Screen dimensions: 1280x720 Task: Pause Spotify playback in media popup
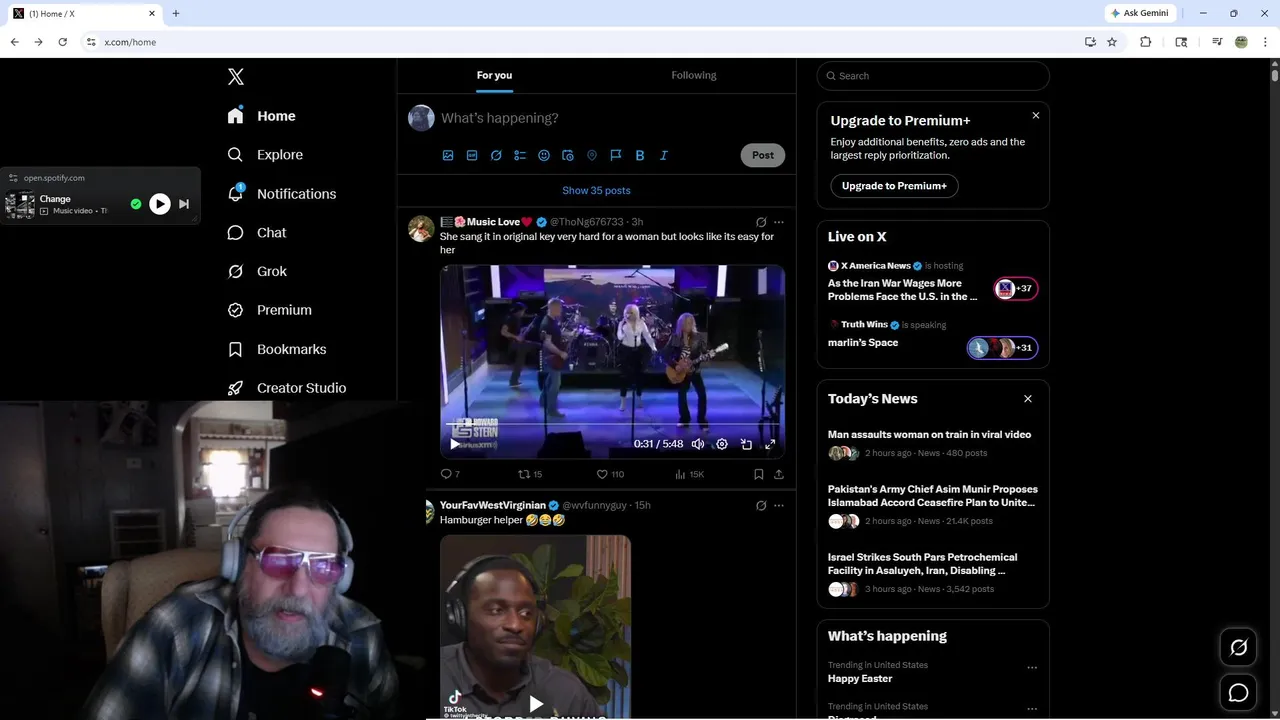159,204
